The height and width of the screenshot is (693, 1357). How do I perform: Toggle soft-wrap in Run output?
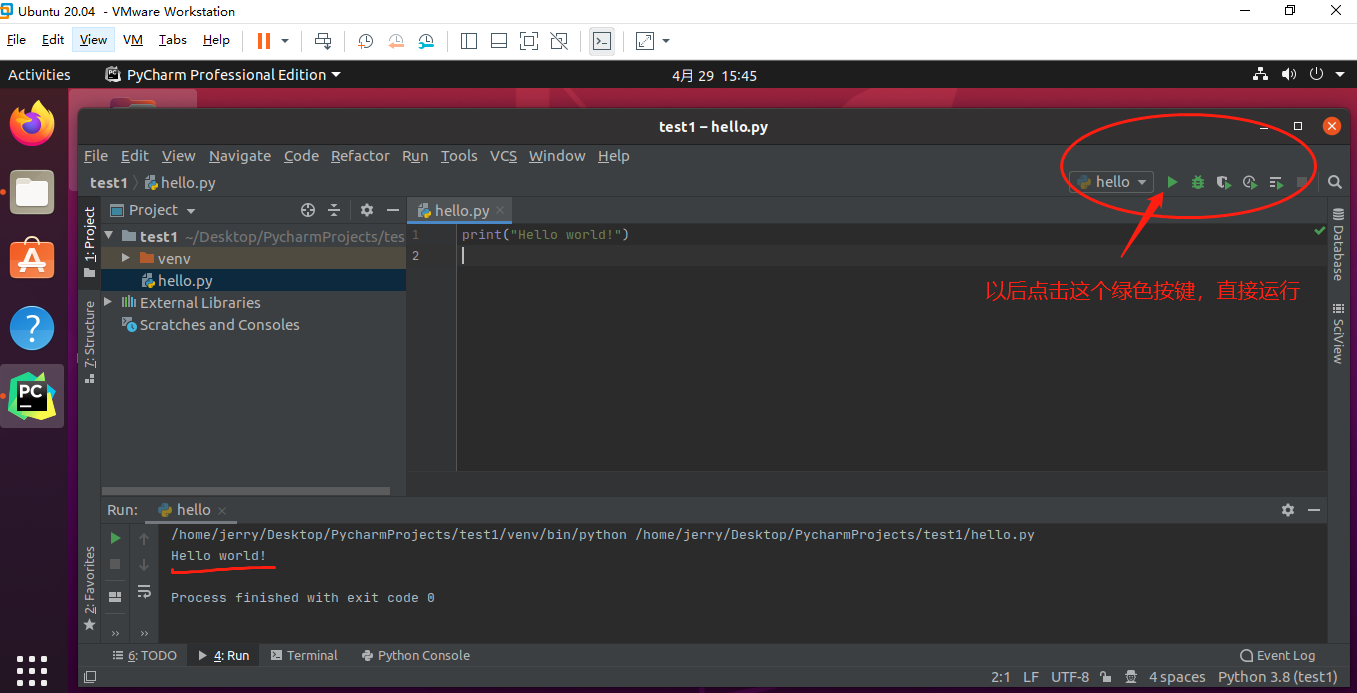[144, 591]
